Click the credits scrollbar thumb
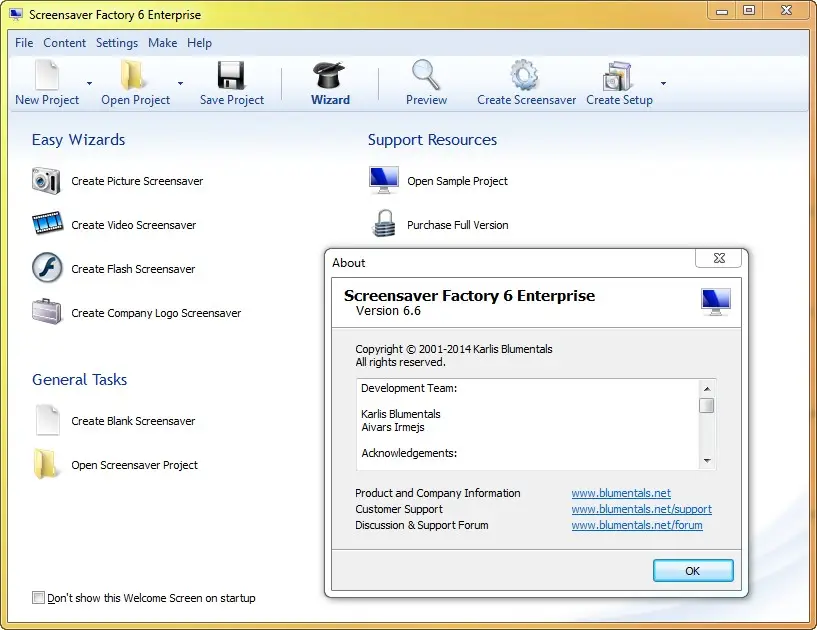The image size is (817, 630). pyautogui.click(x=707, y=405)
